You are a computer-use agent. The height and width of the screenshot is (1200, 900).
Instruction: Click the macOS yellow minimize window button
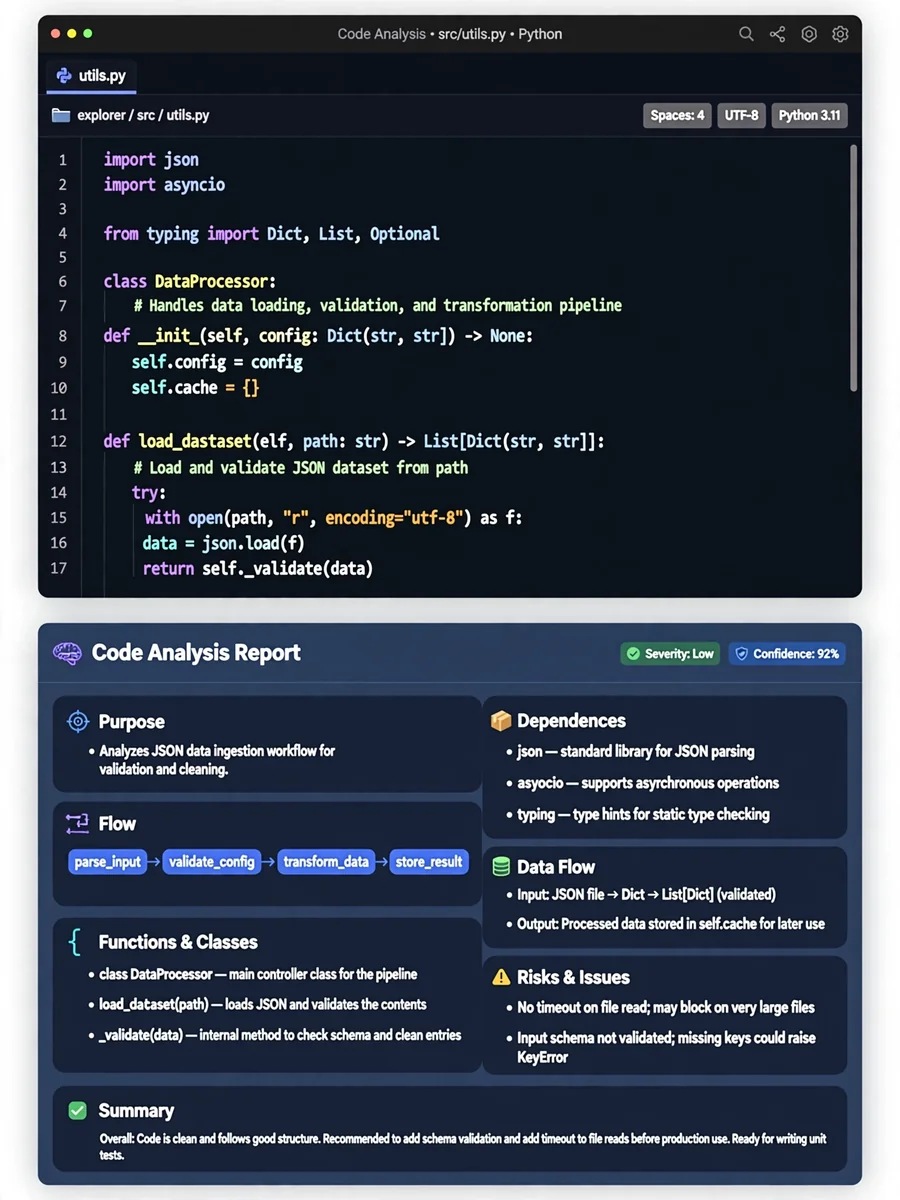click(70, 34)
